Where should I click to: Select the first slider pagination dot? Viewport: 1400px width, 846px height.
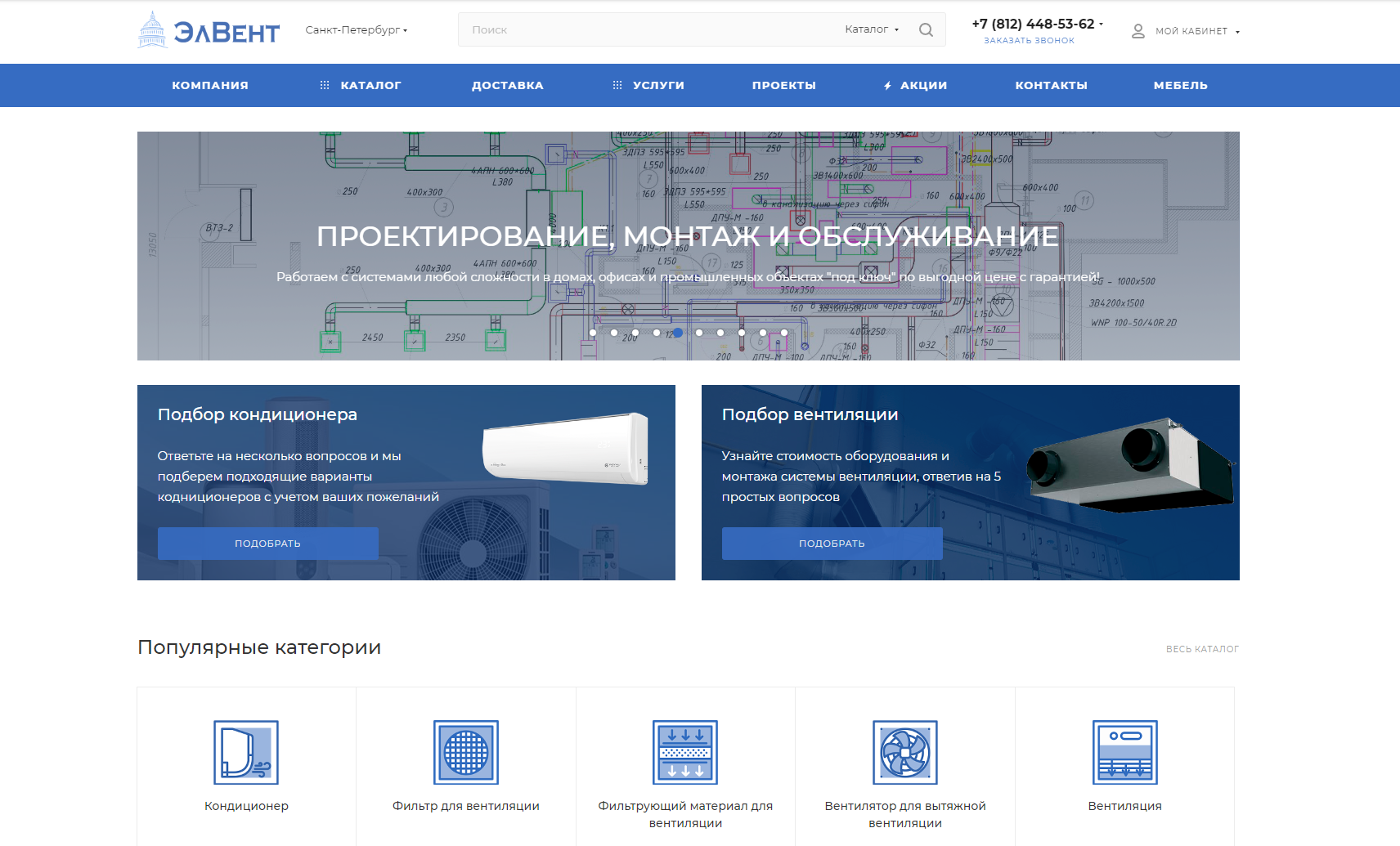coord(593,333)
